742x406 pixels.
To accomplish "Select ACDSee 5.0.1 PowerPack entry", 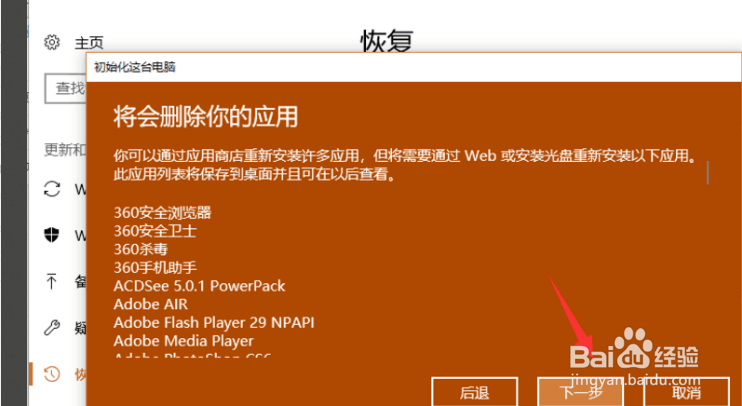I will pyautogui.click(x=200, y=286).
